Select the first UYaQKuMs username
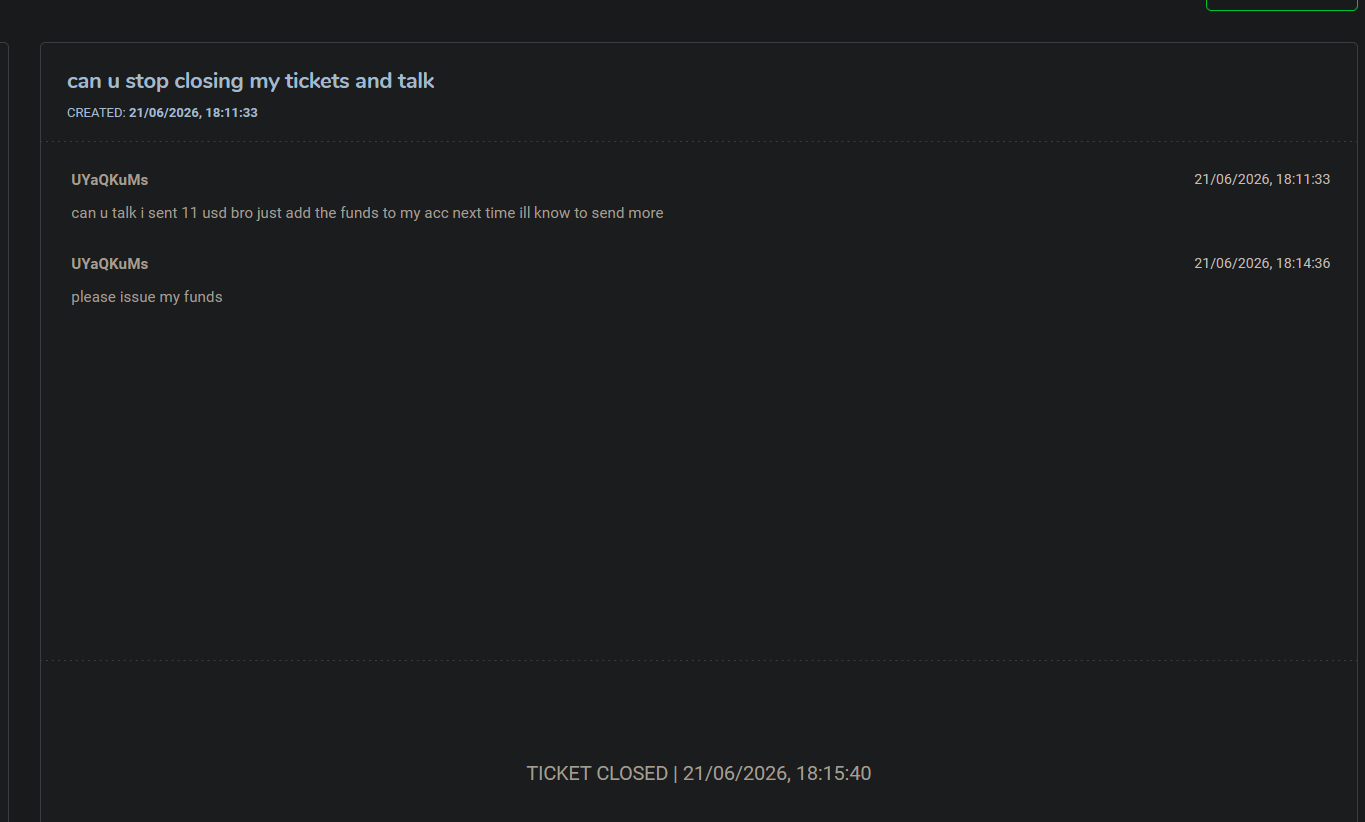This screenshot has height=822, width=1365. (110, 180)
